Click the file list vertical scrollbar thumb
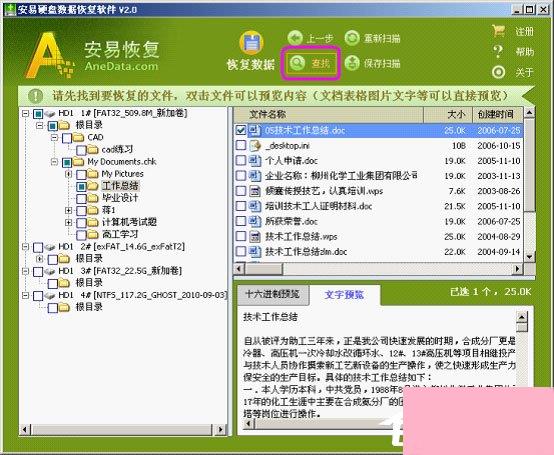554x455 pixels. [x=529, y=165]
